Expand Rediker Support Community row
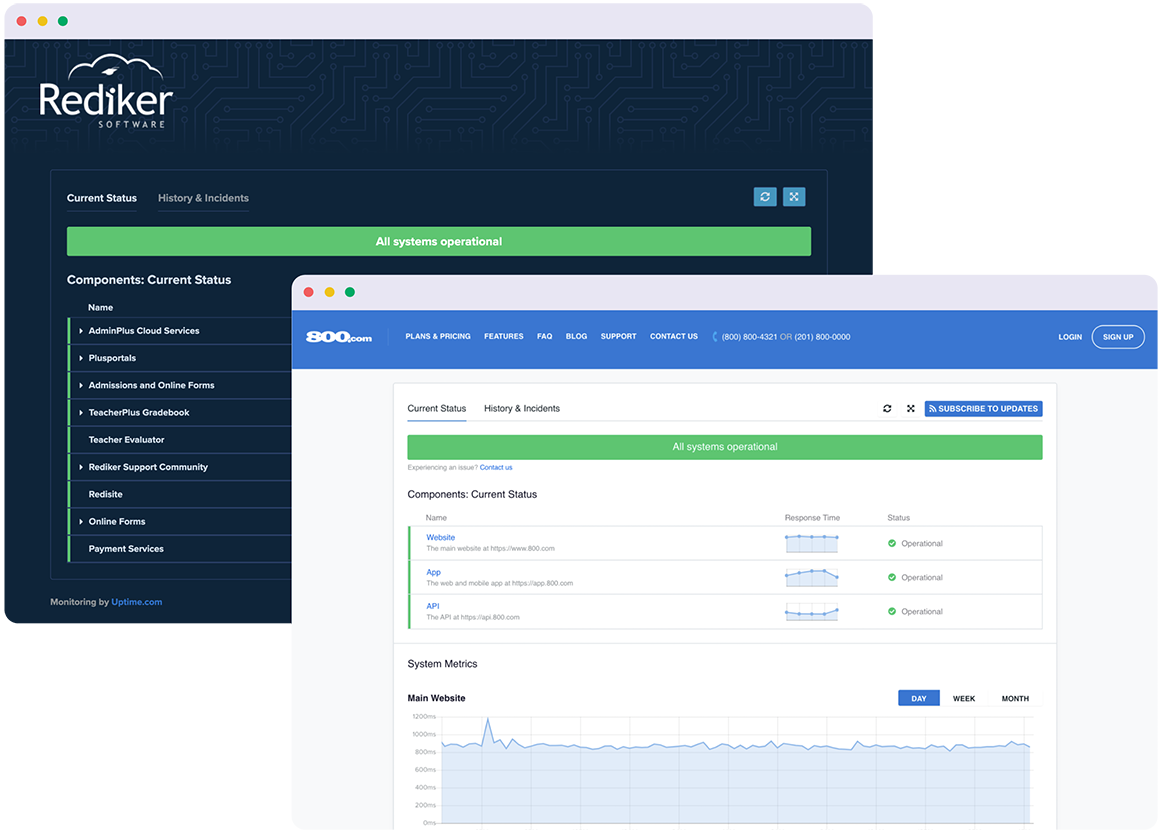The height and width of the screenshot is (834, 1160). 81,467
